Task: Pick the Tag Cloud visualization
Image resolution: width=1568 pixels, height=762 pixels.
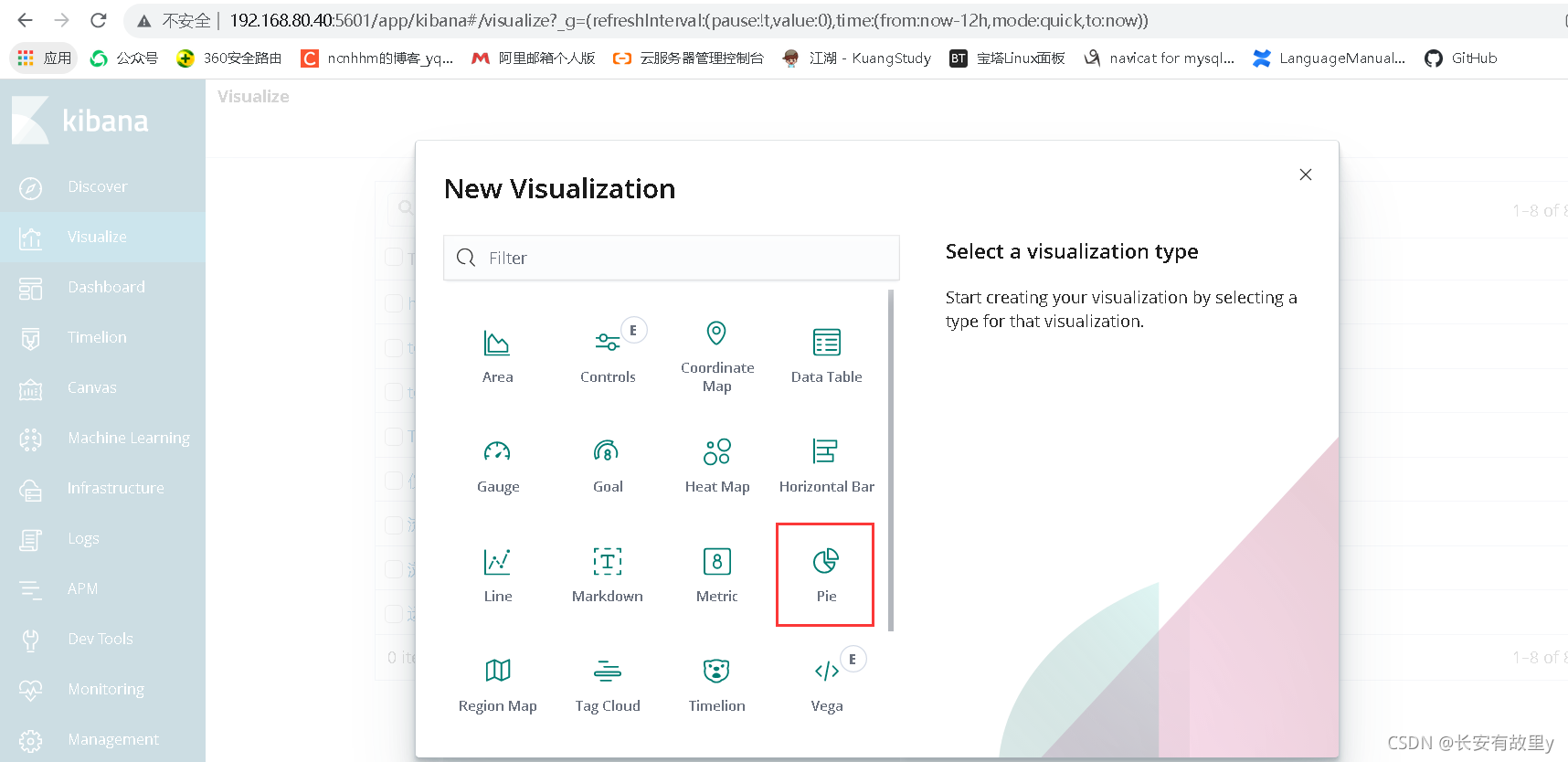Action: coord(608,685)
